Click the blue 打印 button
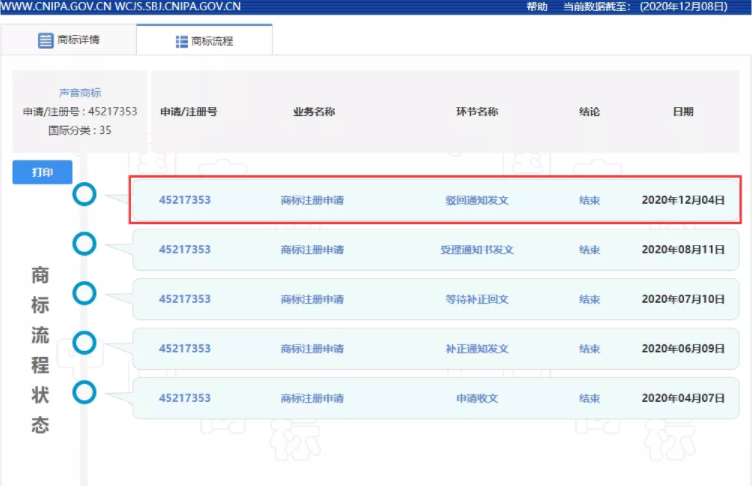This screenshot has height=496, width=752. (x=42, y=172)
